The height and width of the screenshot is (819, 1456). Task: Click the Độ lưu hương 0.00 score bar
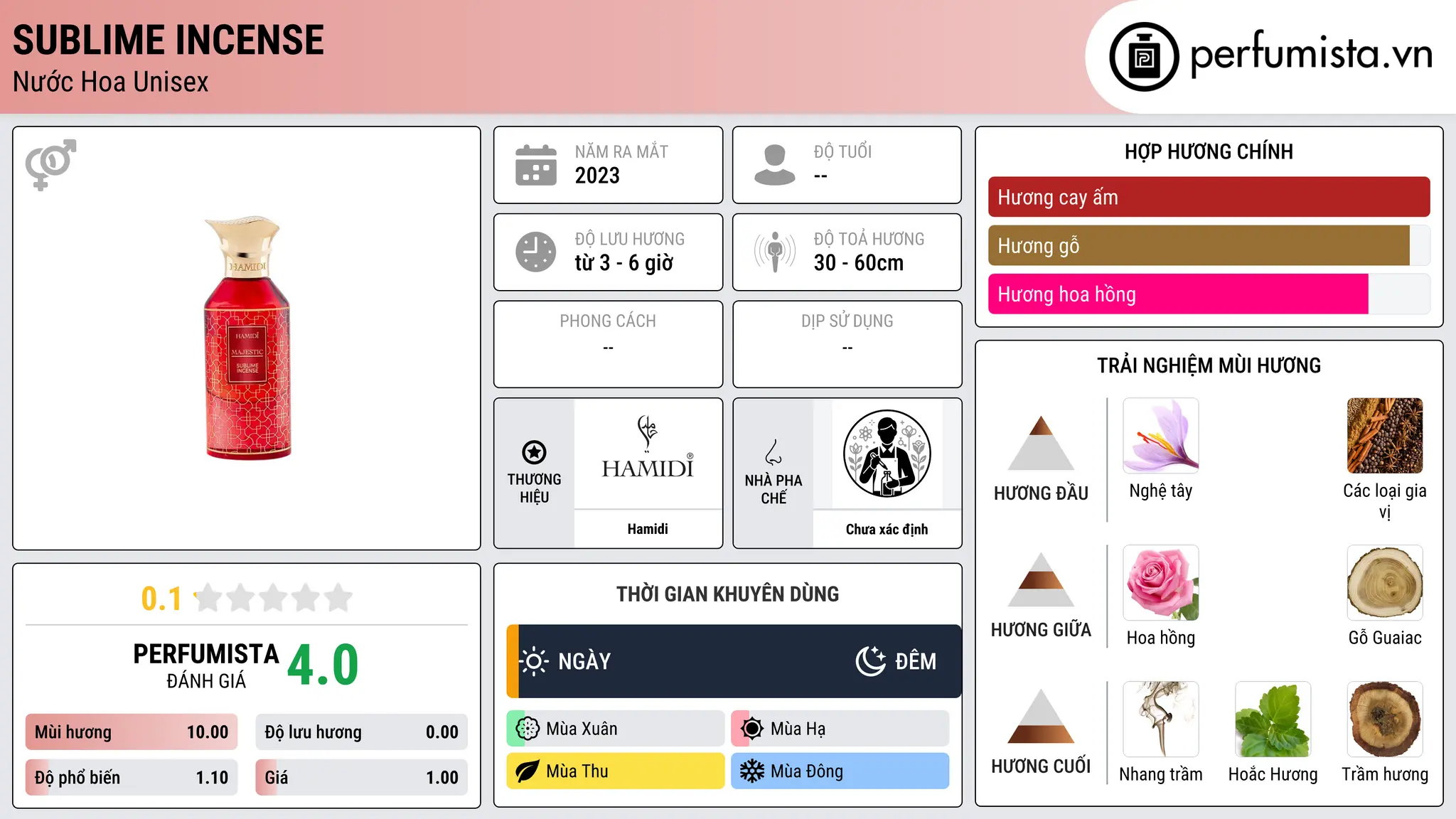click(x=362, y=732)
